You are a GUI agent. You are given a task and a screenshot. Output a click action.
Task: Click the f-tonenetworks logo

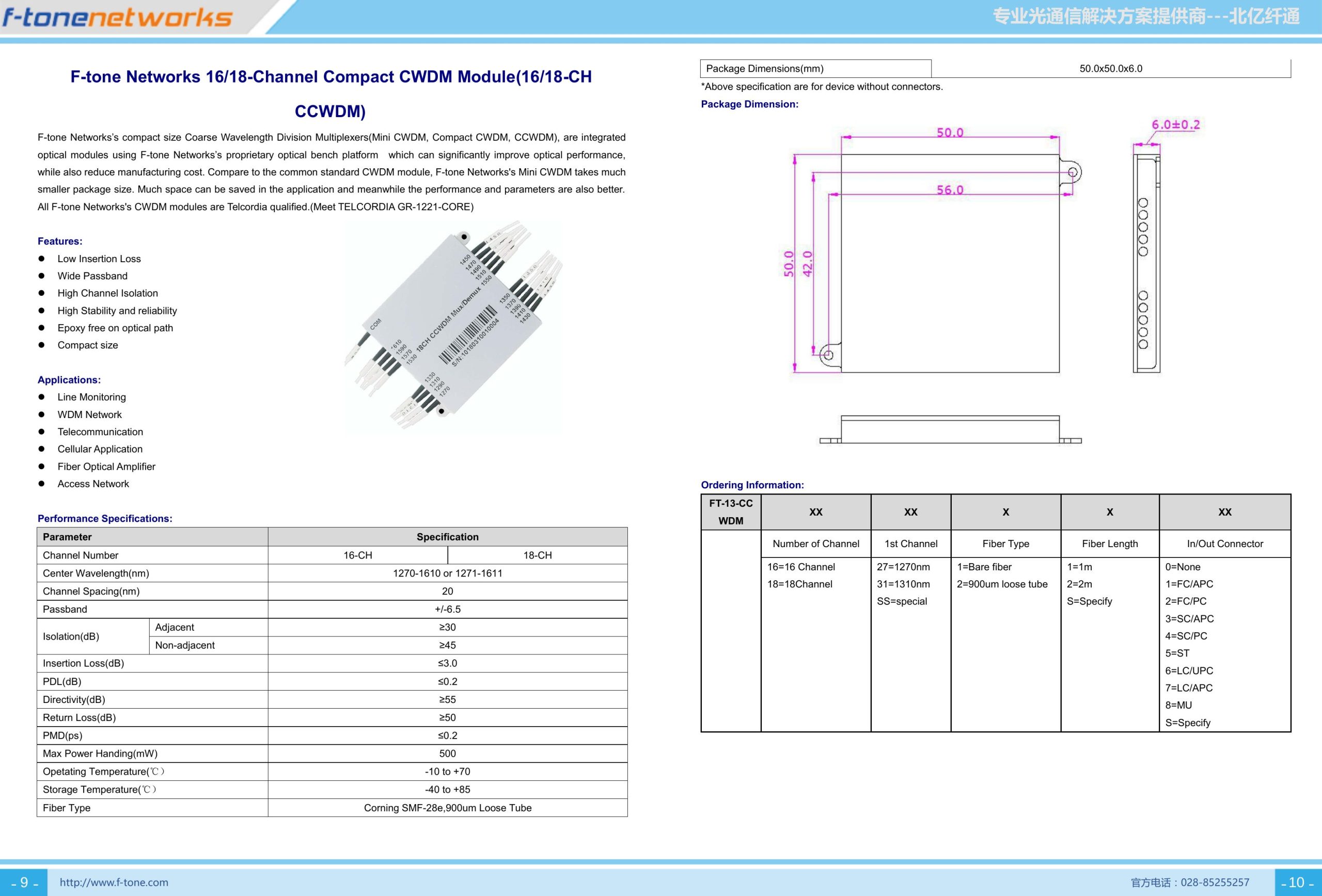[x=117, y=17]
